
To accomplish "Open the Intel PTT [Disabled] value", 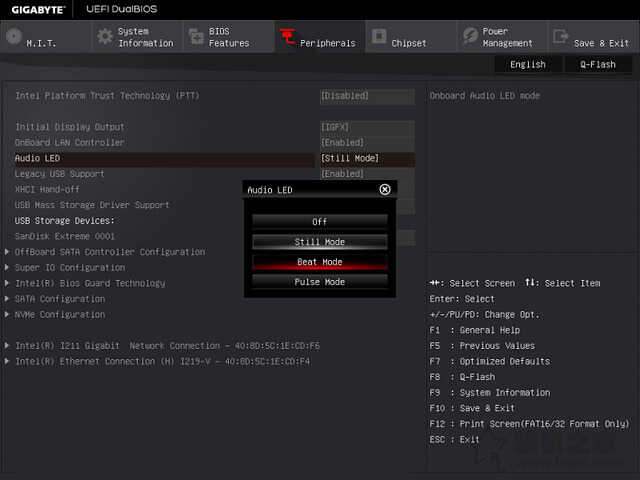I will click(x=367, y=96).
